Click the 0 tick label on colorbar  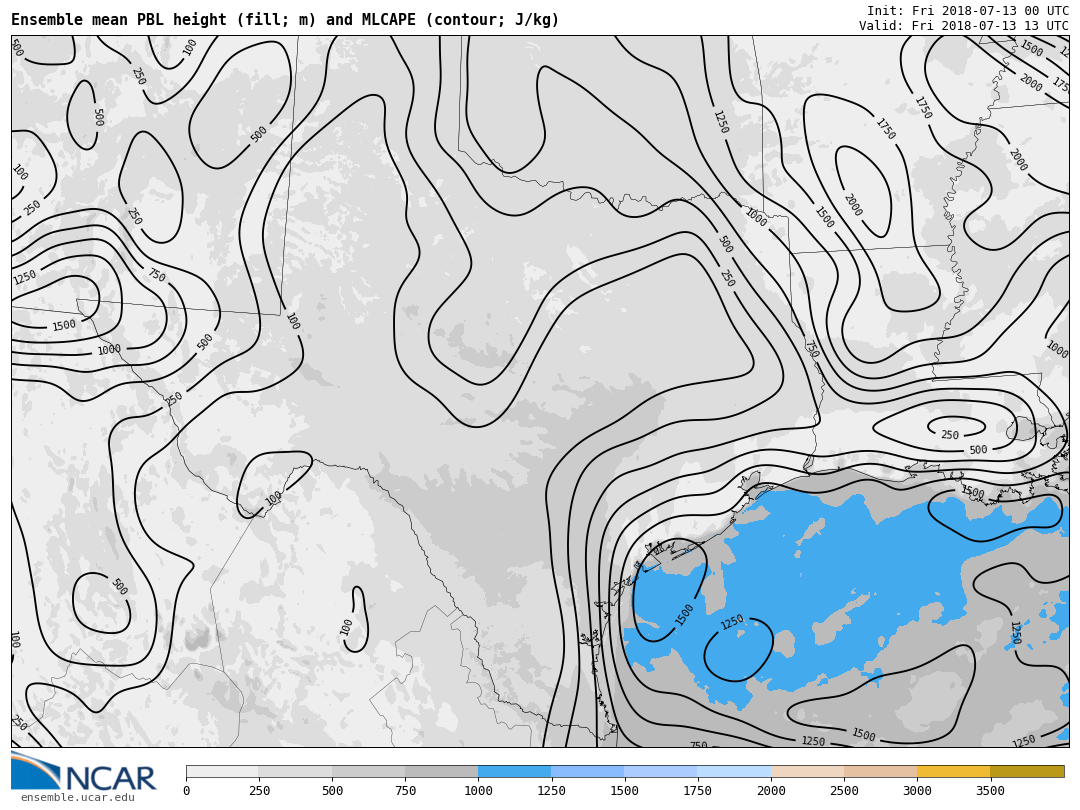pyautogui.click(x=186, y=791)
